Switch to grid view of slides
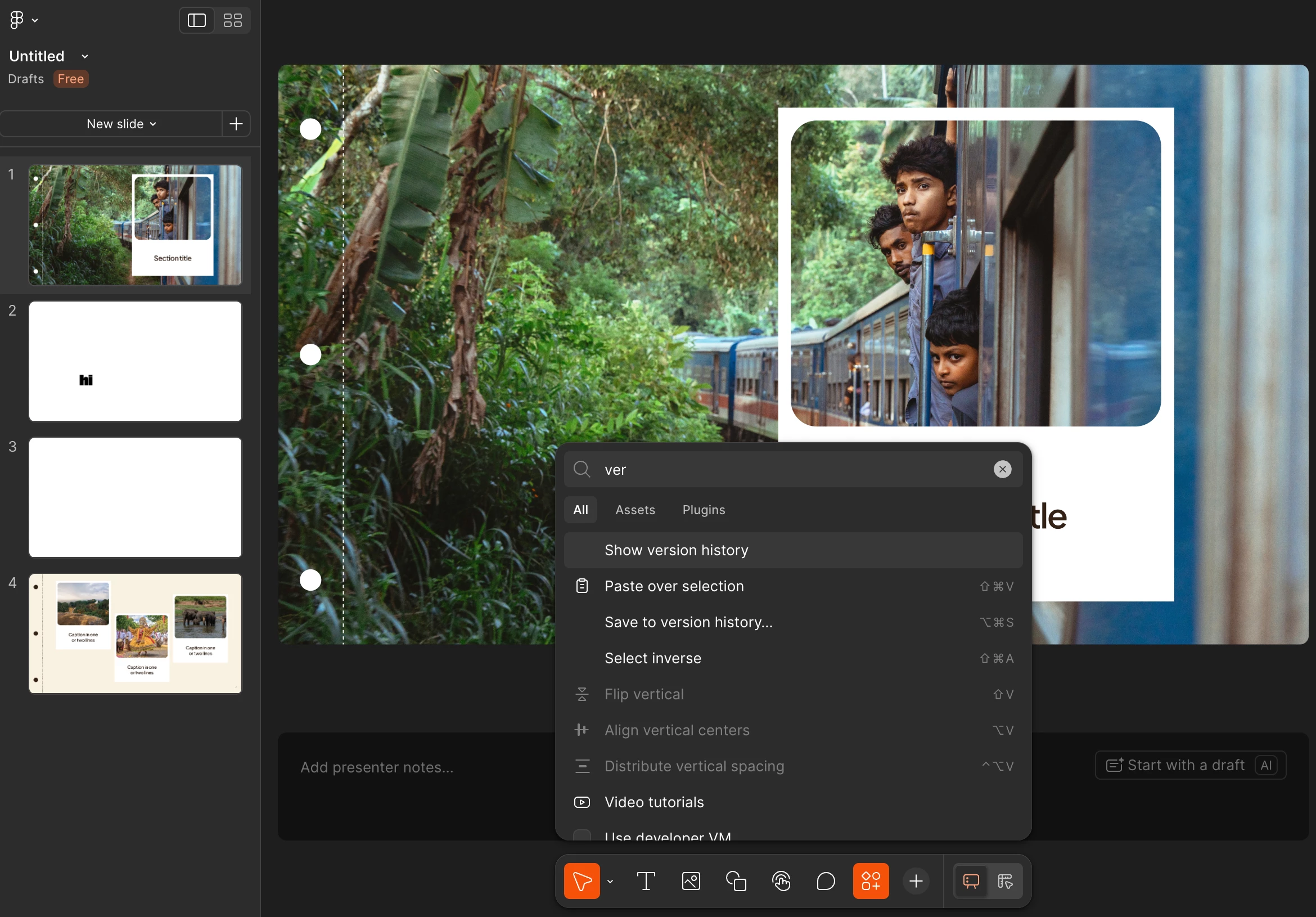This screenshot has width=1316, height=917. pos(233,21)
